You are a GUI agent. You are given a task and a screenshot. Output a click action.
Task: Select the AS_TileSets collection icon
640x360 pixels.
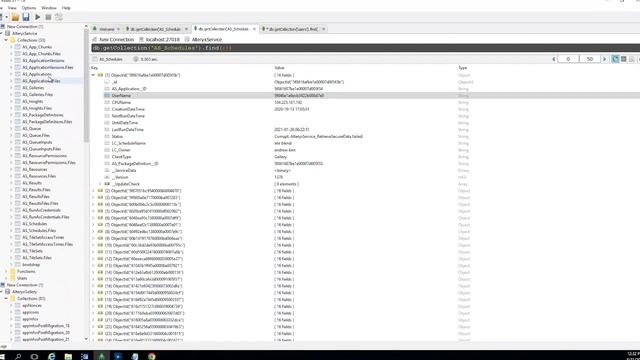[18, 251]
